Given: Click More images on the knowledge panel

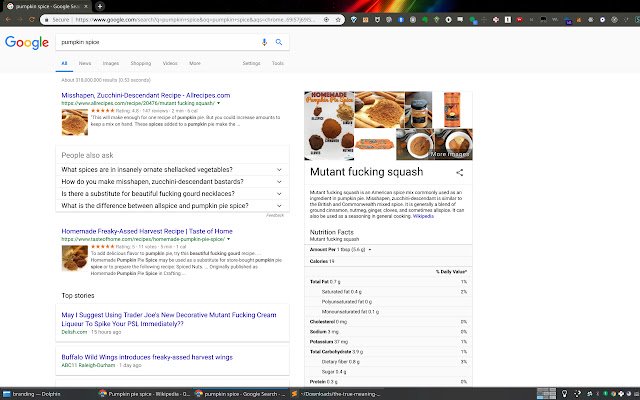Looking at the screenshot, I should 450,154.
